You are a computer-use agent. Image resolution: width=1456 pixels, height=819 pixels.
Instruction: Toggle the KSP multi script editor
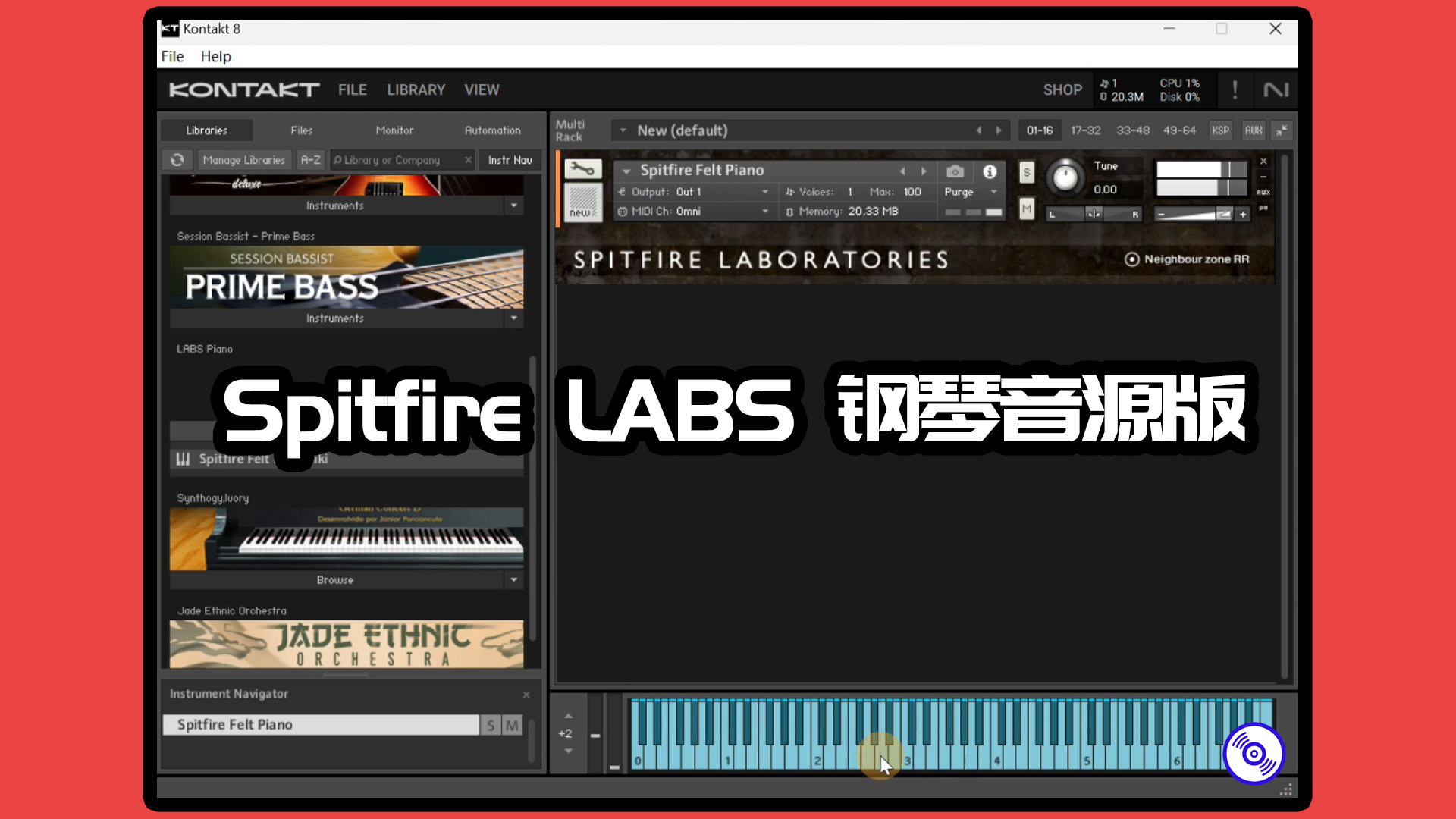[x=1220, y=130]
